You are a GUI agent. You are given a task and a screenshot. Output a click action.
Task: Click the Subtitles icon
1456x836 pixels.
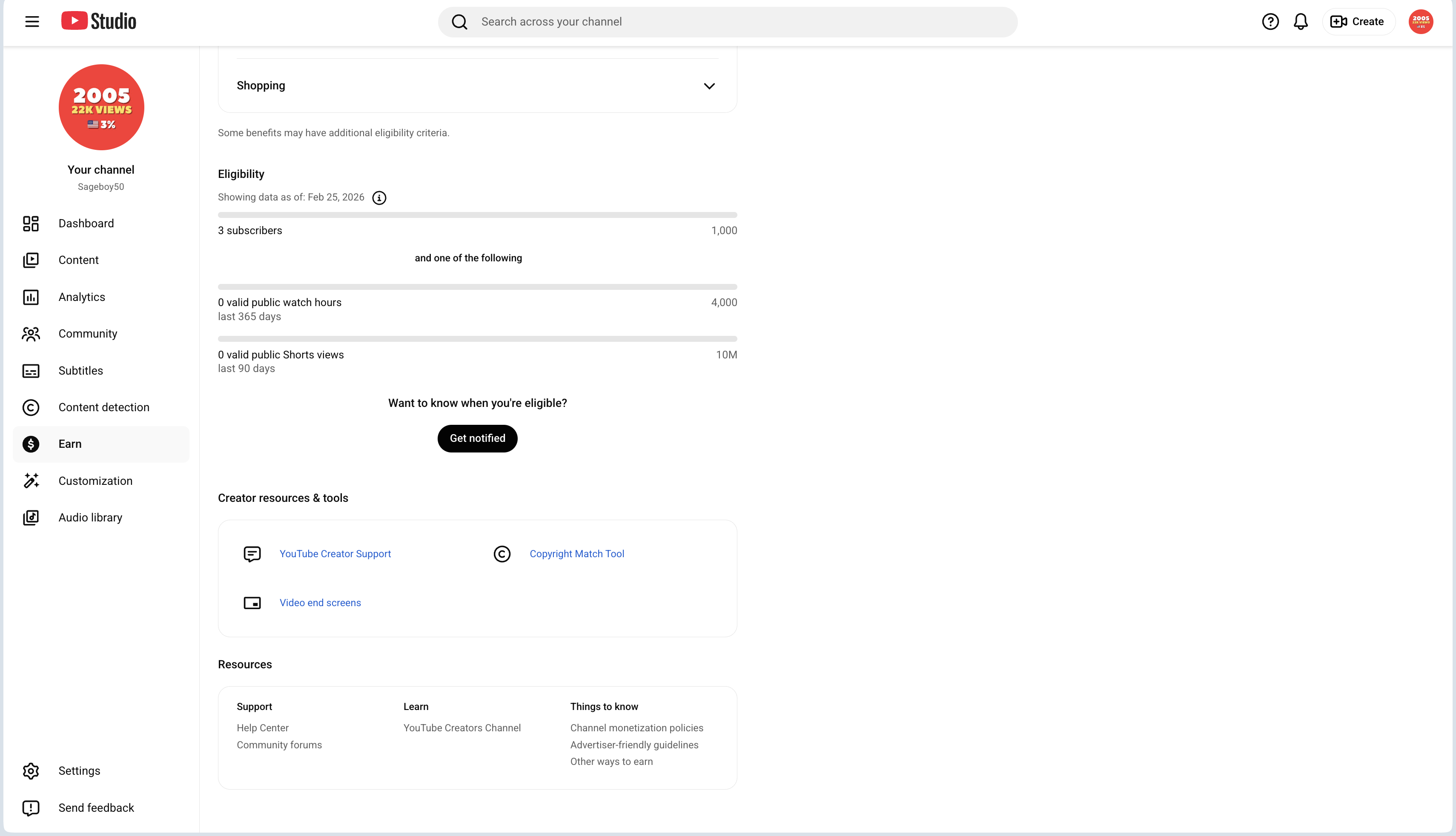coord(31,371)
